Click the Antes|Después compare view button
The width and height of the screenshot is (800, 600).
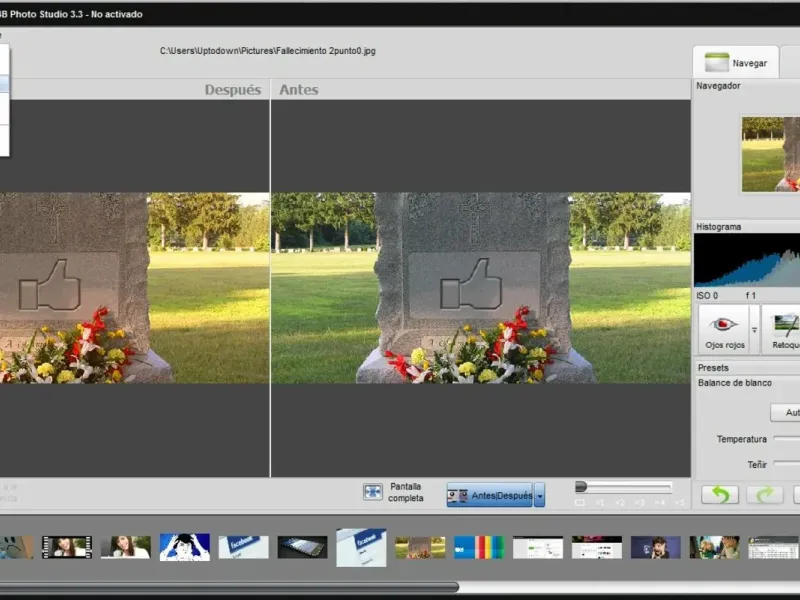click(x=489, y=495)
